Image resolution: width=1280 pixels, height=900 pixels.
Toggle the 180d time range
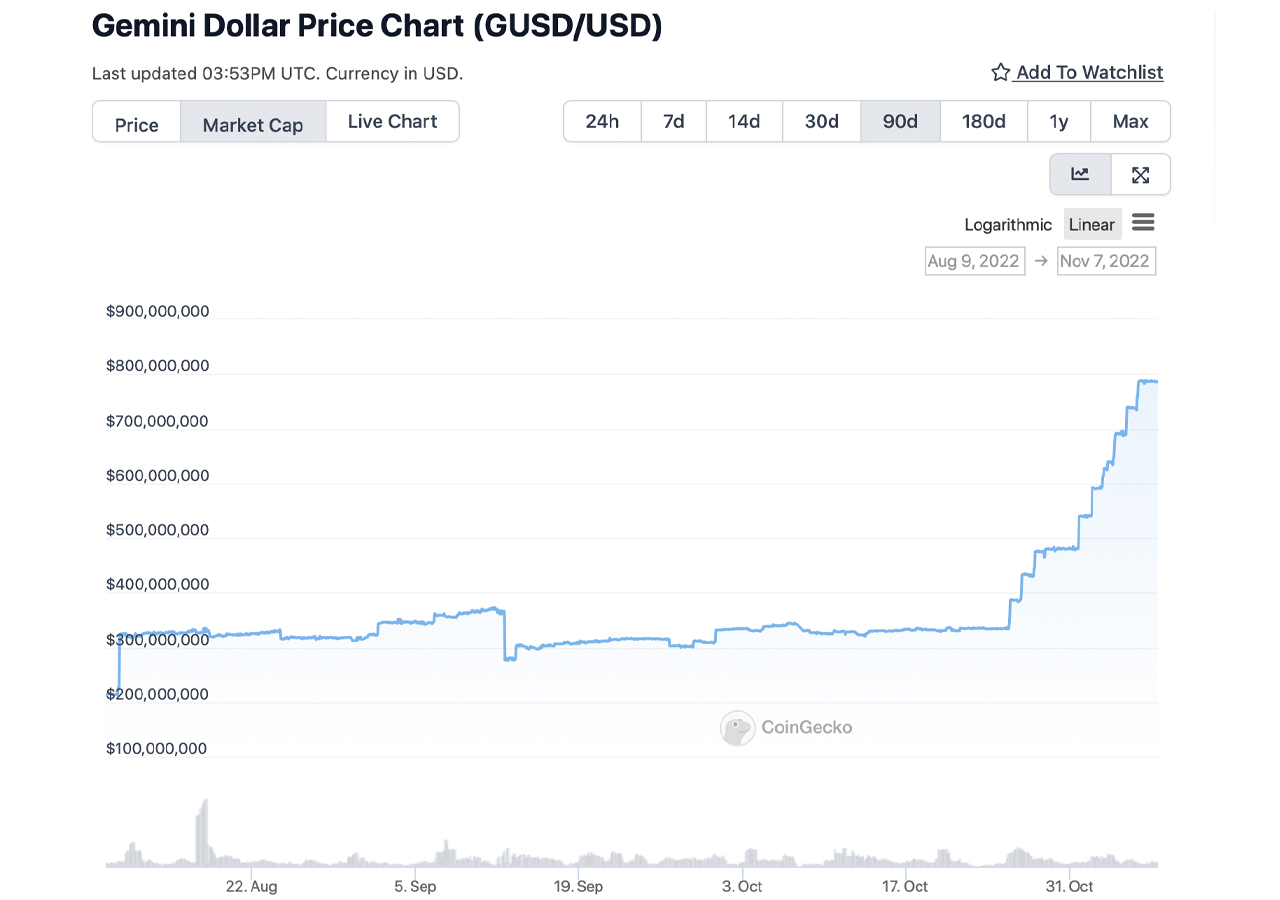pyautogui.click(x=983, y=120)
